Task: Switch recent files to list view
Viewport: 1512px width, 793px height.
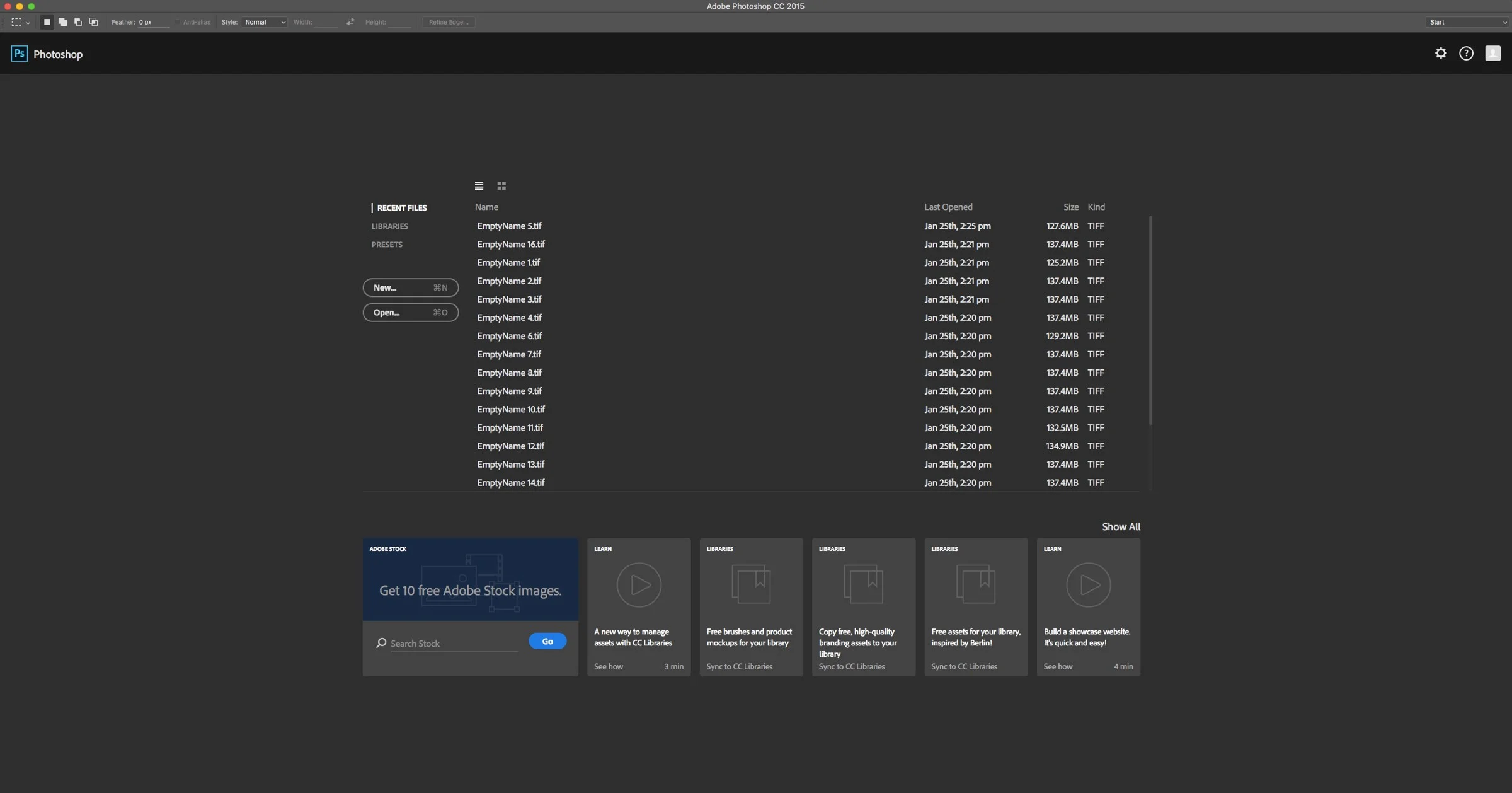Action: [x=479, y=186]
